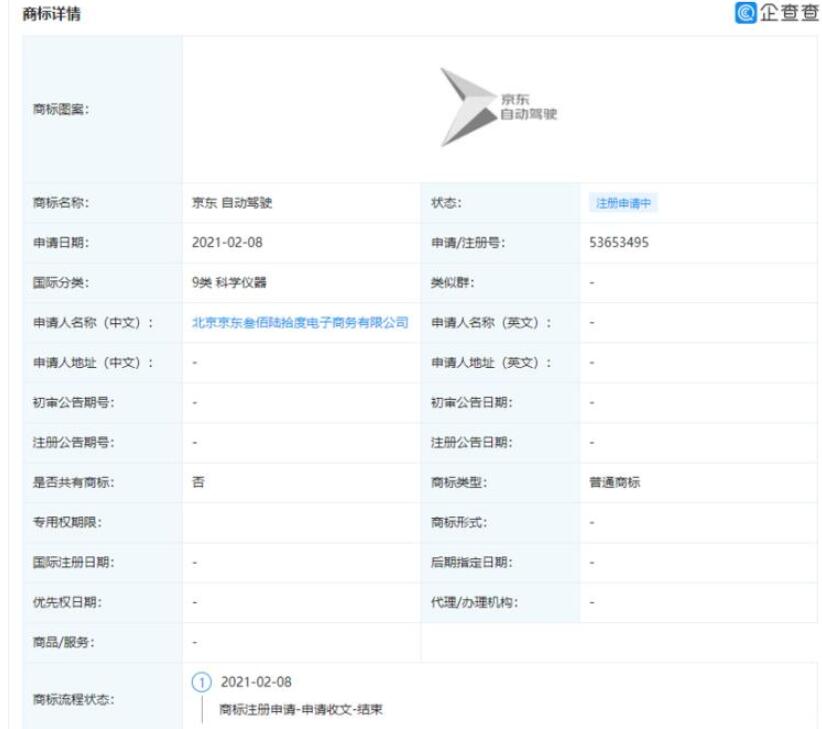The height and width of the screenshot is (729, 822).
Task: Click the 是否共有商标 value 否
Action: 198,482
